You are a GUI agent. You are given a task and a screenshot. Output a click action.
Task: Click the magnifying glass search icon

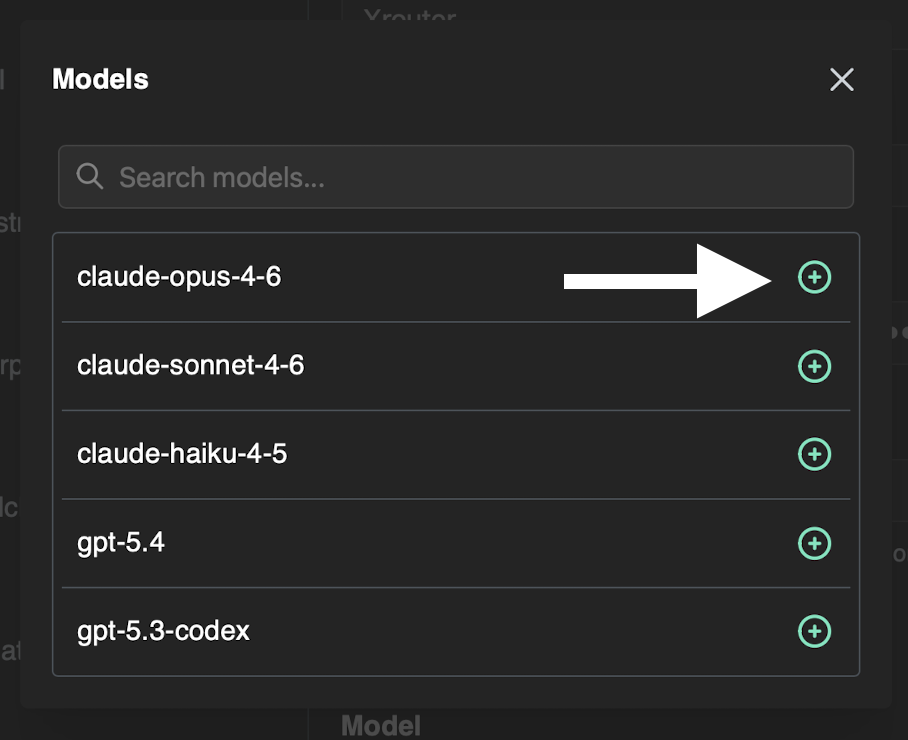(x=90, y=177)
